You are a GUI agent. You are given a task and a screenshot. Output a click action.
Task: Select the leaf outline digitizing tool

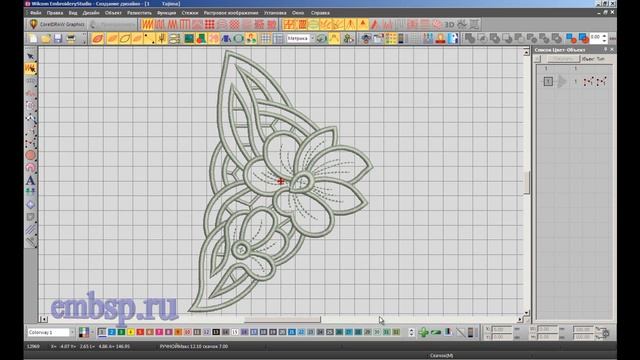125,39
